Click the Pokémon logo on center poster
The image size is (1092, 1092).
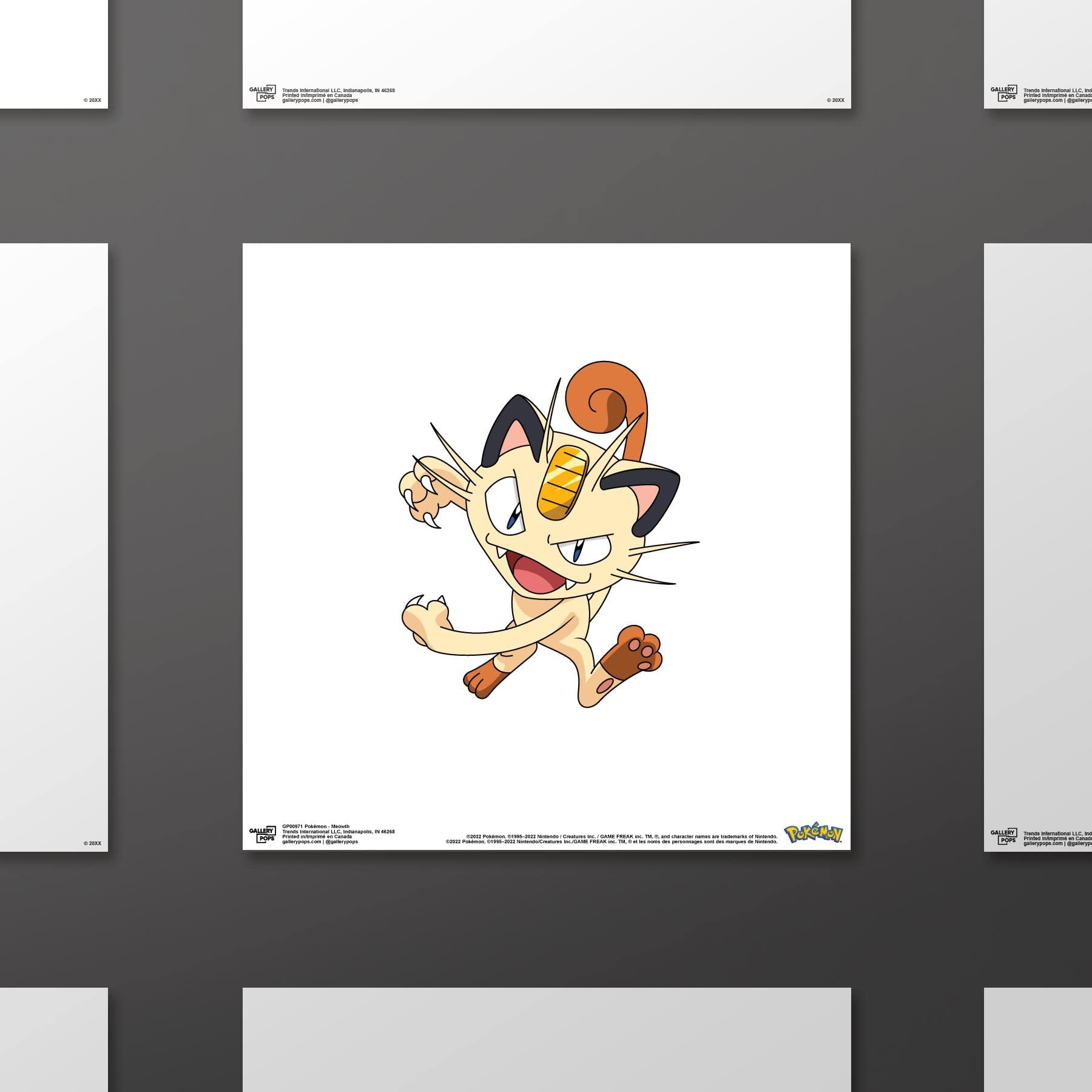point(813,834)
